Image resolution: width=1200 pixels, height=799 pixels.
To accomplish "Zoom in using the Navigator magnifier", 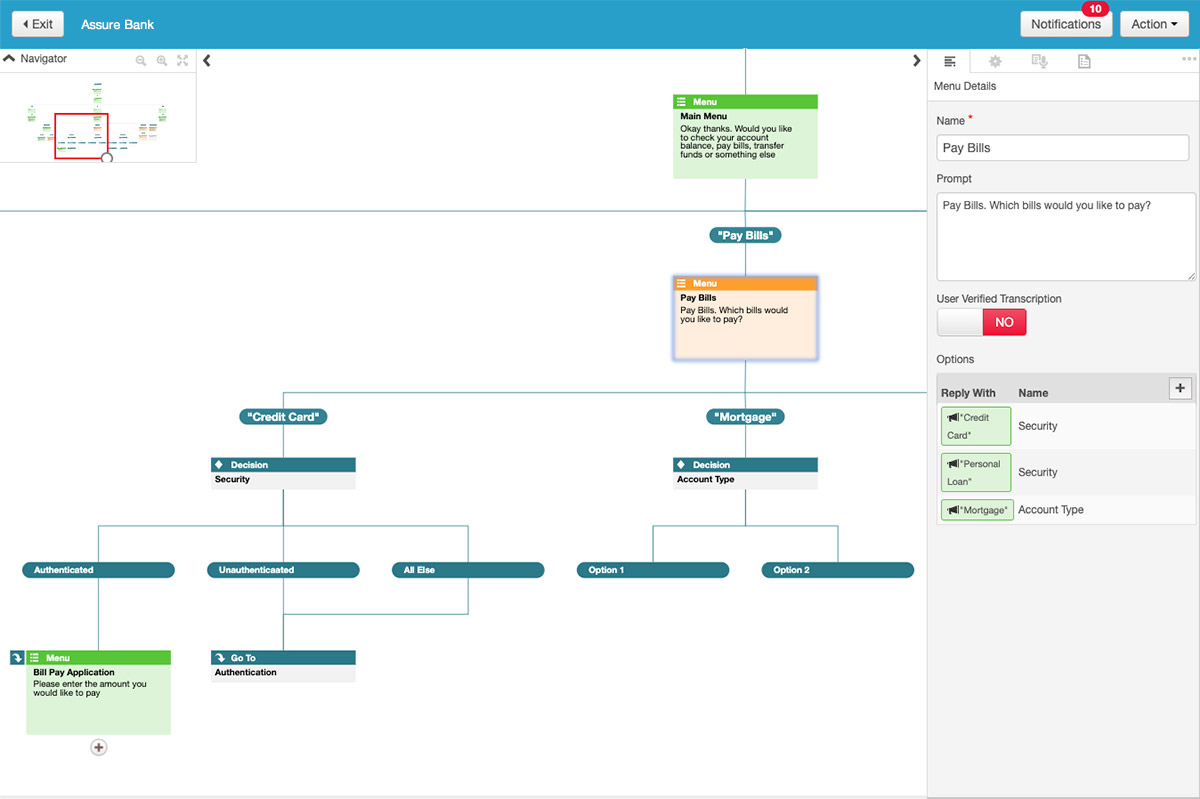I will [161, 61].
